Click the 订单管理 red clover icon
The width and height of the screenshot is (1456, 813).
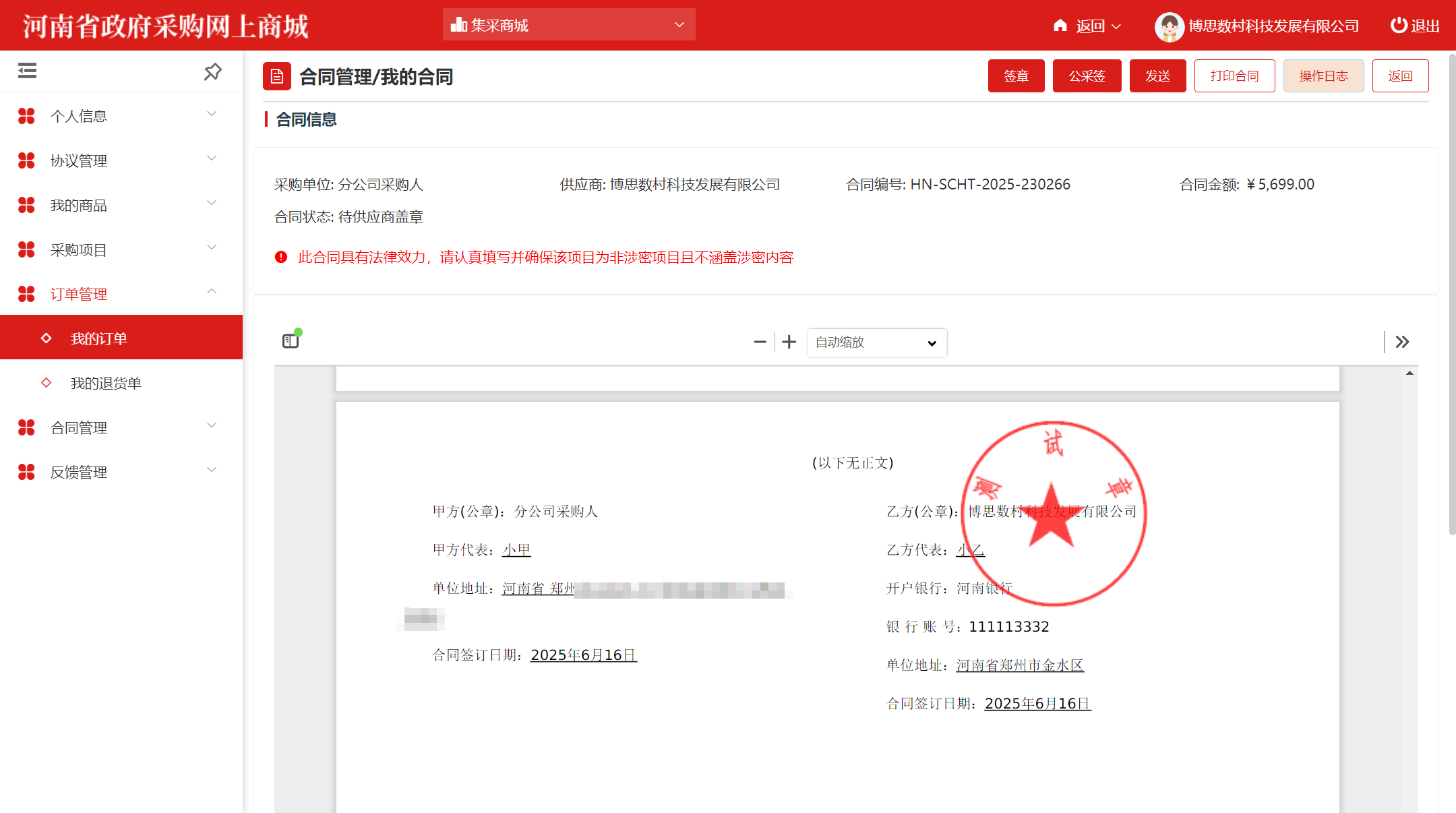coord(26,294)
